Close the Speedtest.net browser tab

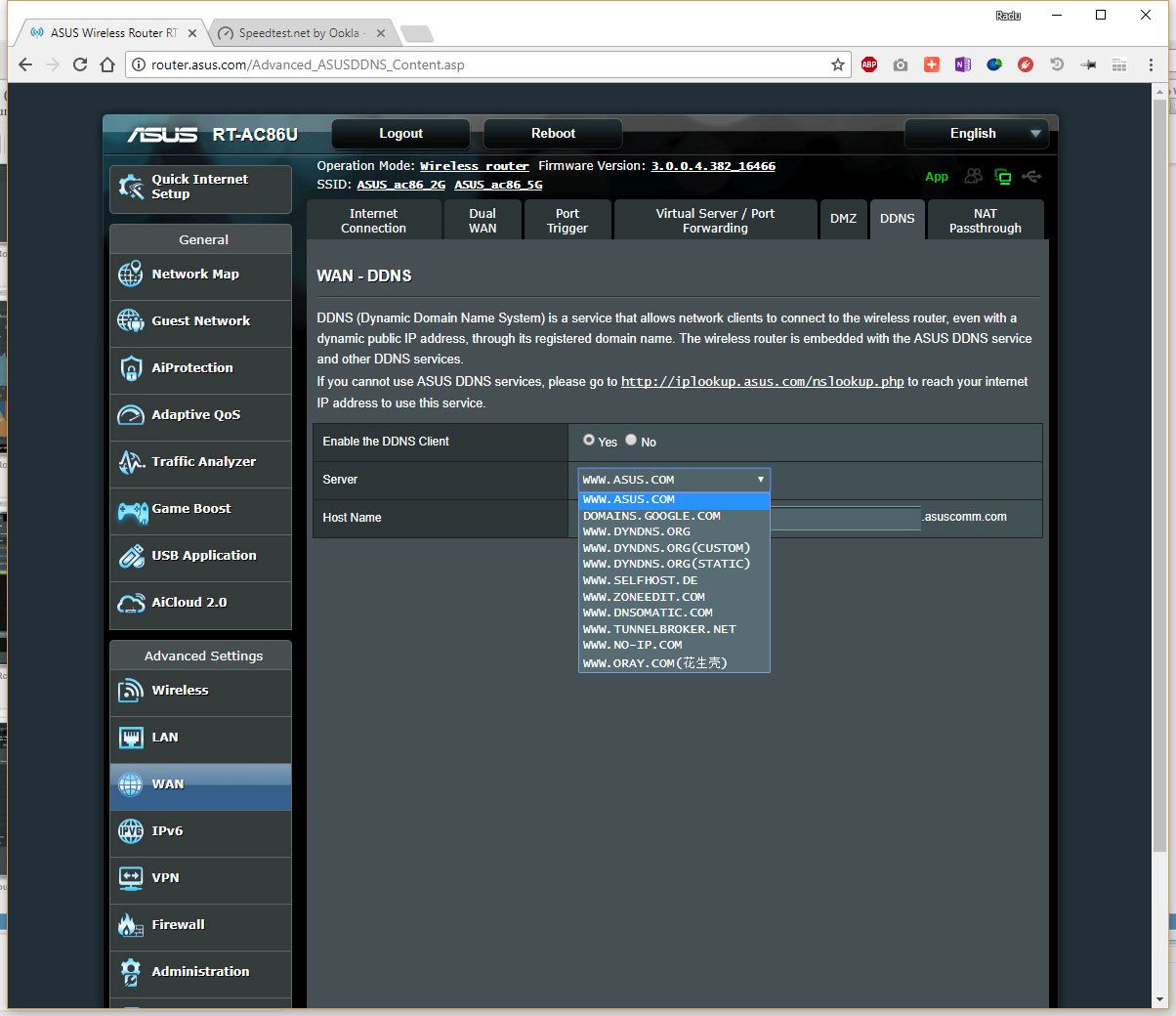pos(381,33)
